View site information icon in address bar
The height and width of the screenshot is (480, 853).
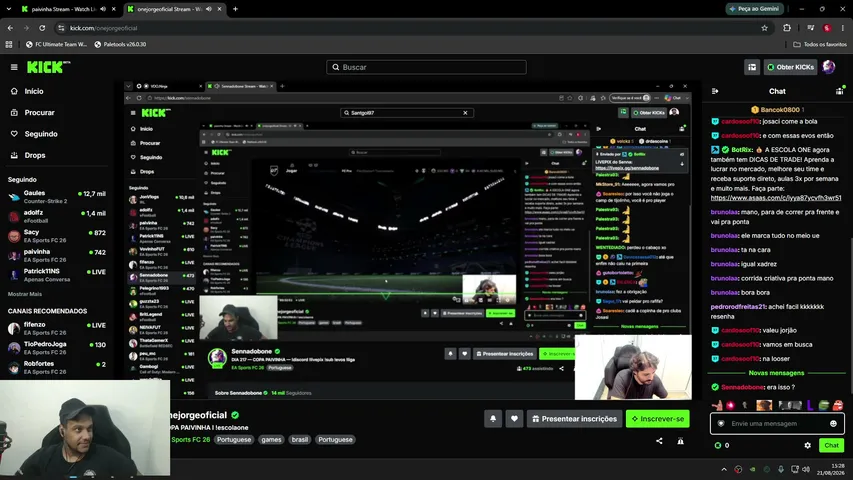[x=61, y=28]
